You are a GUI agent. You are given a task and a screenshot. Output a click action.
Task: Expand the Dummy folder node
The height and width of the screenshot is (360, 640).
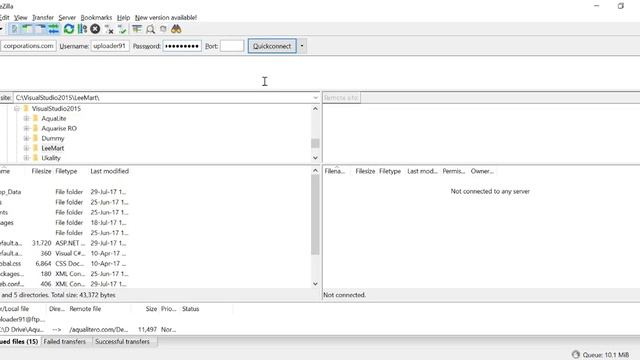27,138
